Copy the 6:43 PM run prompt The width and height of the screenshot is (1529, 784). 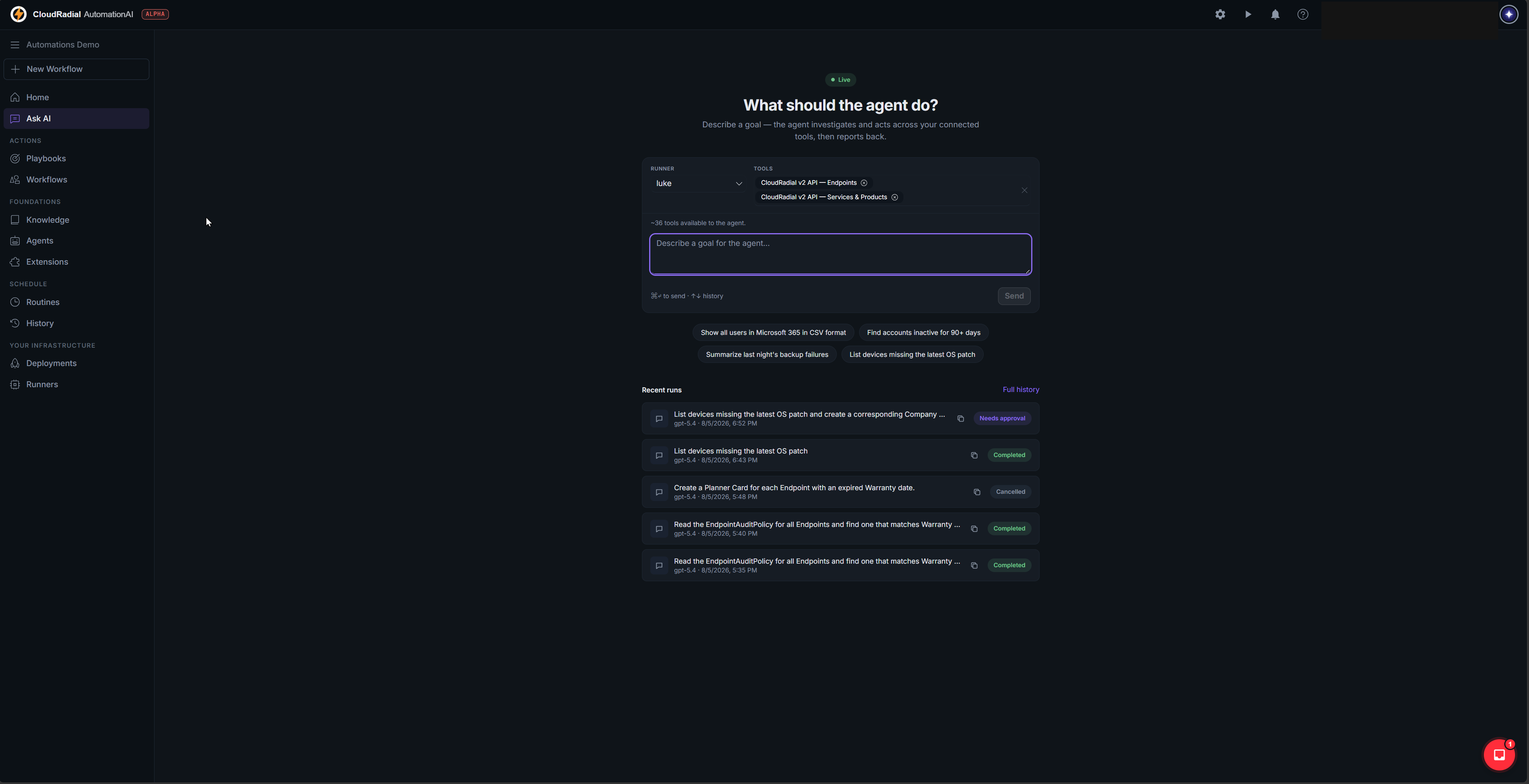974,455
